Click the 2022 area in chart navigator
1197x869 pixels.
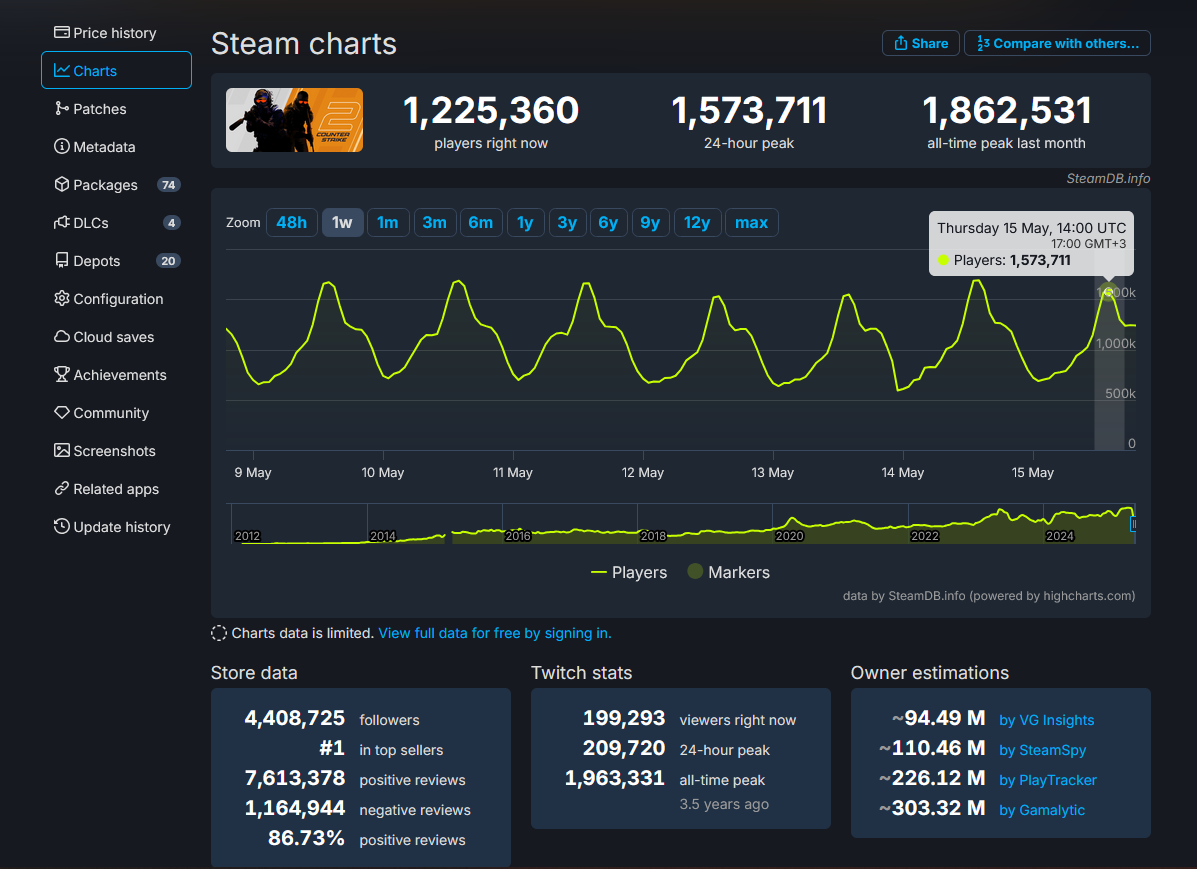(924, 535)
